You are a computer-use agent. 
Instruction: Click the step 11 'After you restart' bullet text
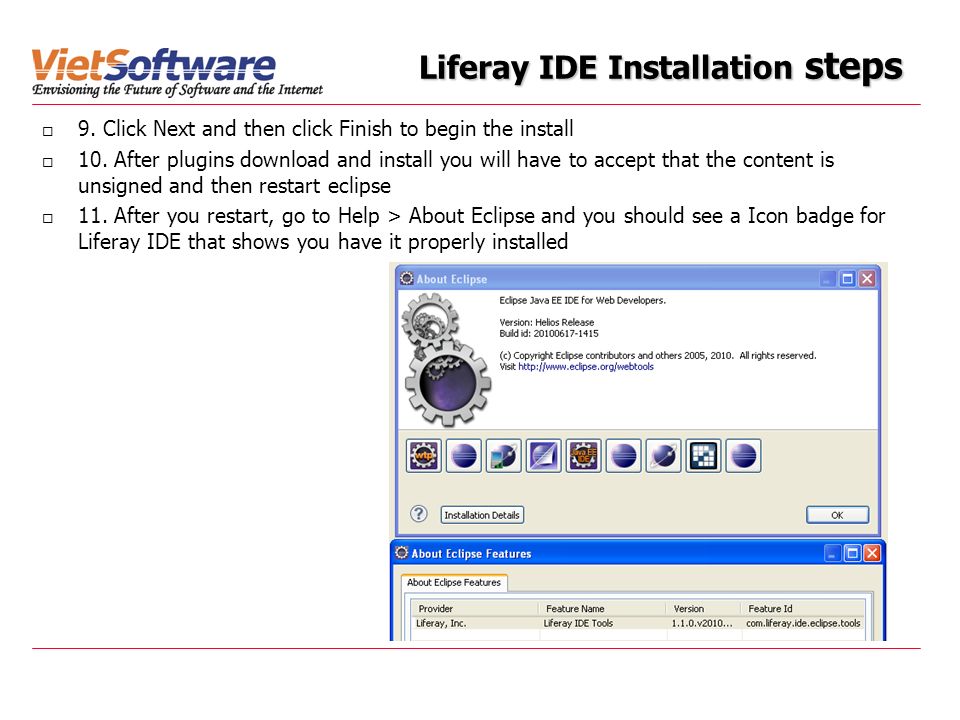[x=481, y=228]
